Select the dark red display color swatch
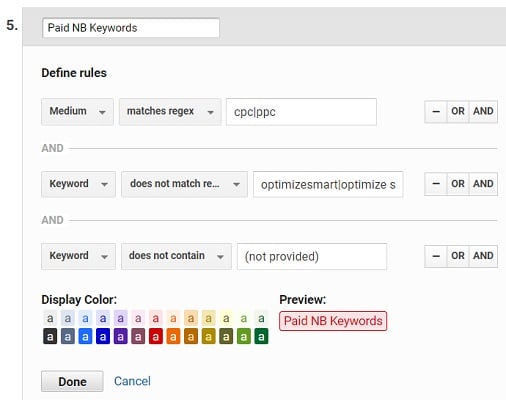Screen dimensions: 506x400 pyautogui.click(x=156, y=337)
